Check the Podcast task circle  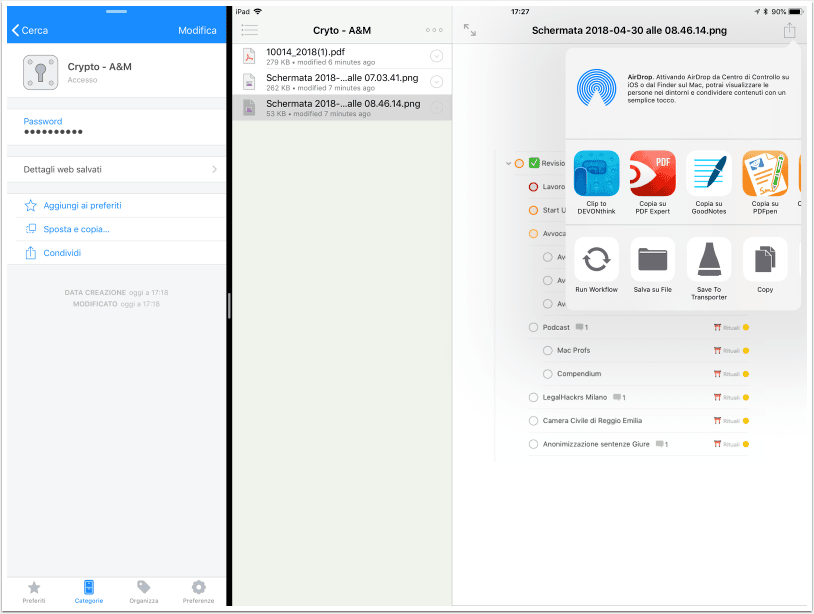(x=533, y=328)
